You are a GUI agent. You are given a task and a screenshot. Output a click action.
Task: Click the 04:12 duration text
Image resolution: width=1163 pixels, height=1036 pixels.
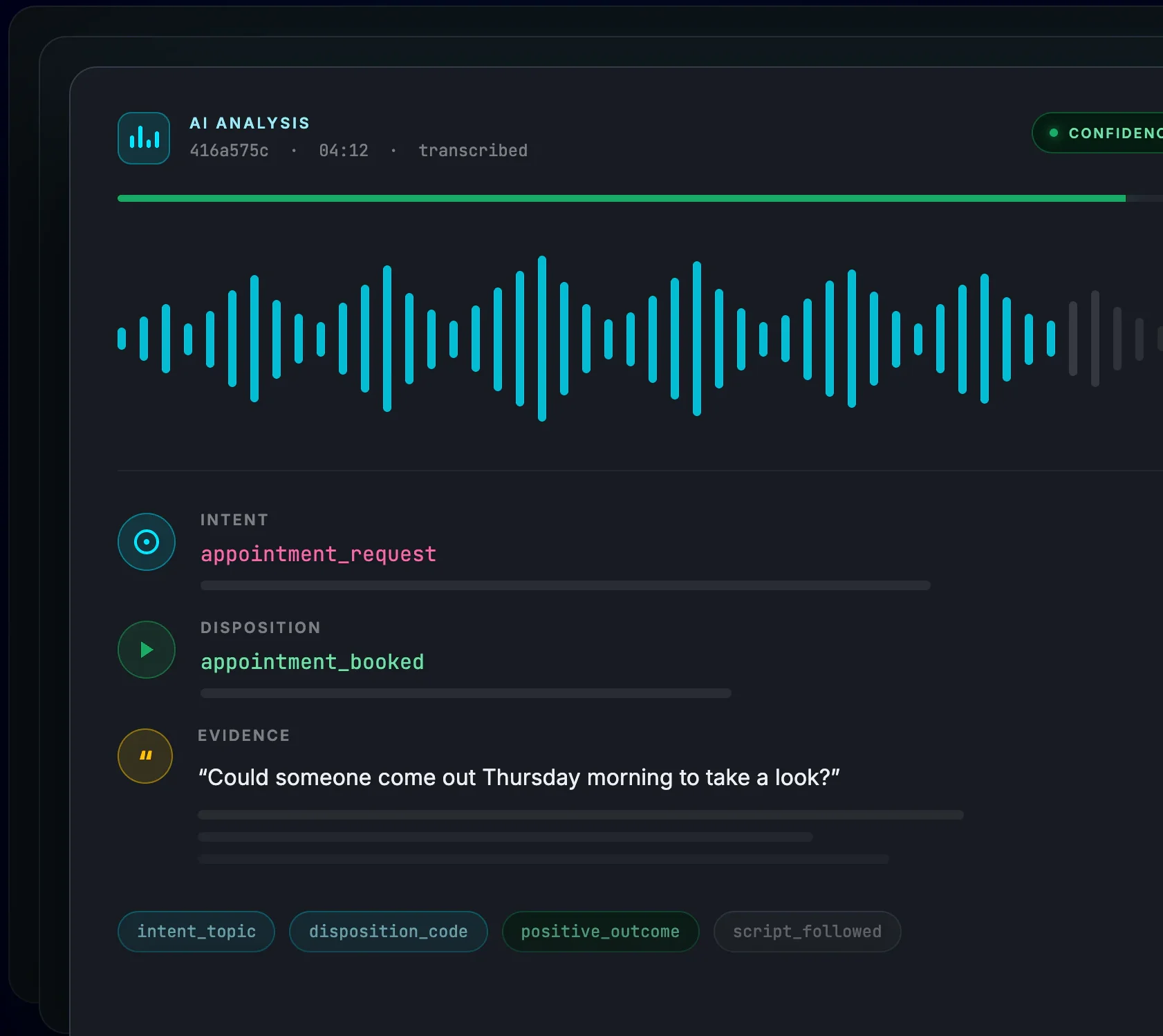point(344,151)
